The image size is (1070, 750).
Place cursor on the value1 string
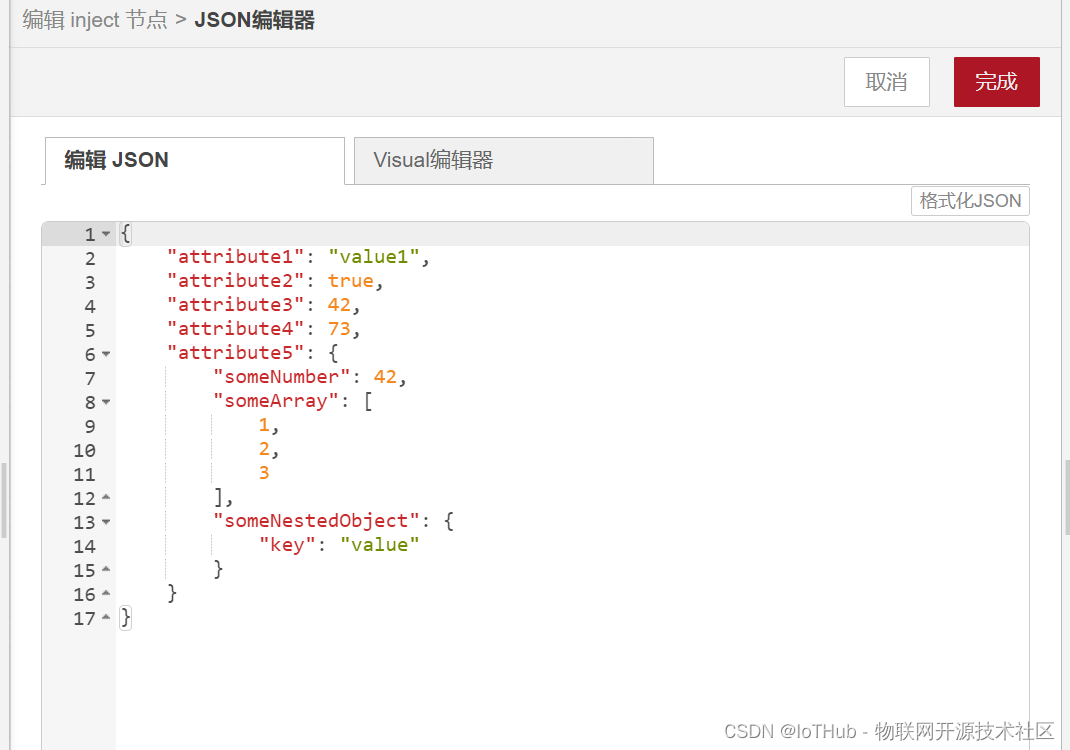coord(372,256)
